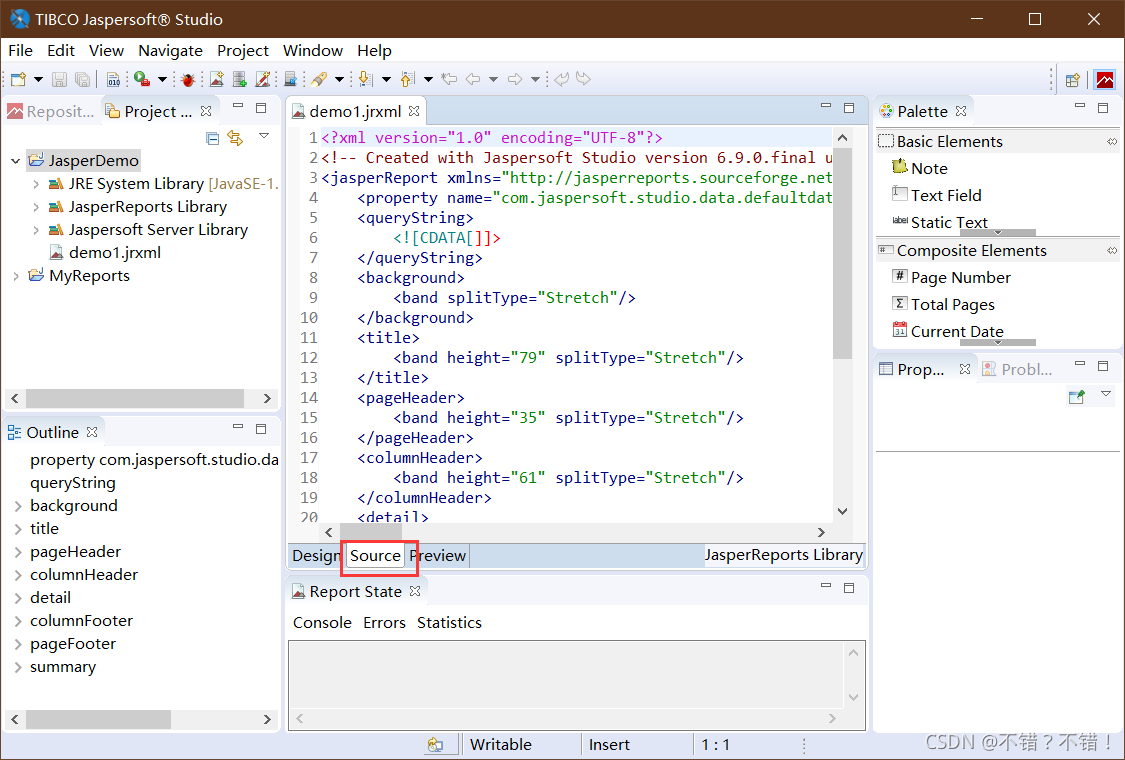The image size is (1125, 760).
Task: Click the Forward navigation arrow icon
Action: point(514,79)
